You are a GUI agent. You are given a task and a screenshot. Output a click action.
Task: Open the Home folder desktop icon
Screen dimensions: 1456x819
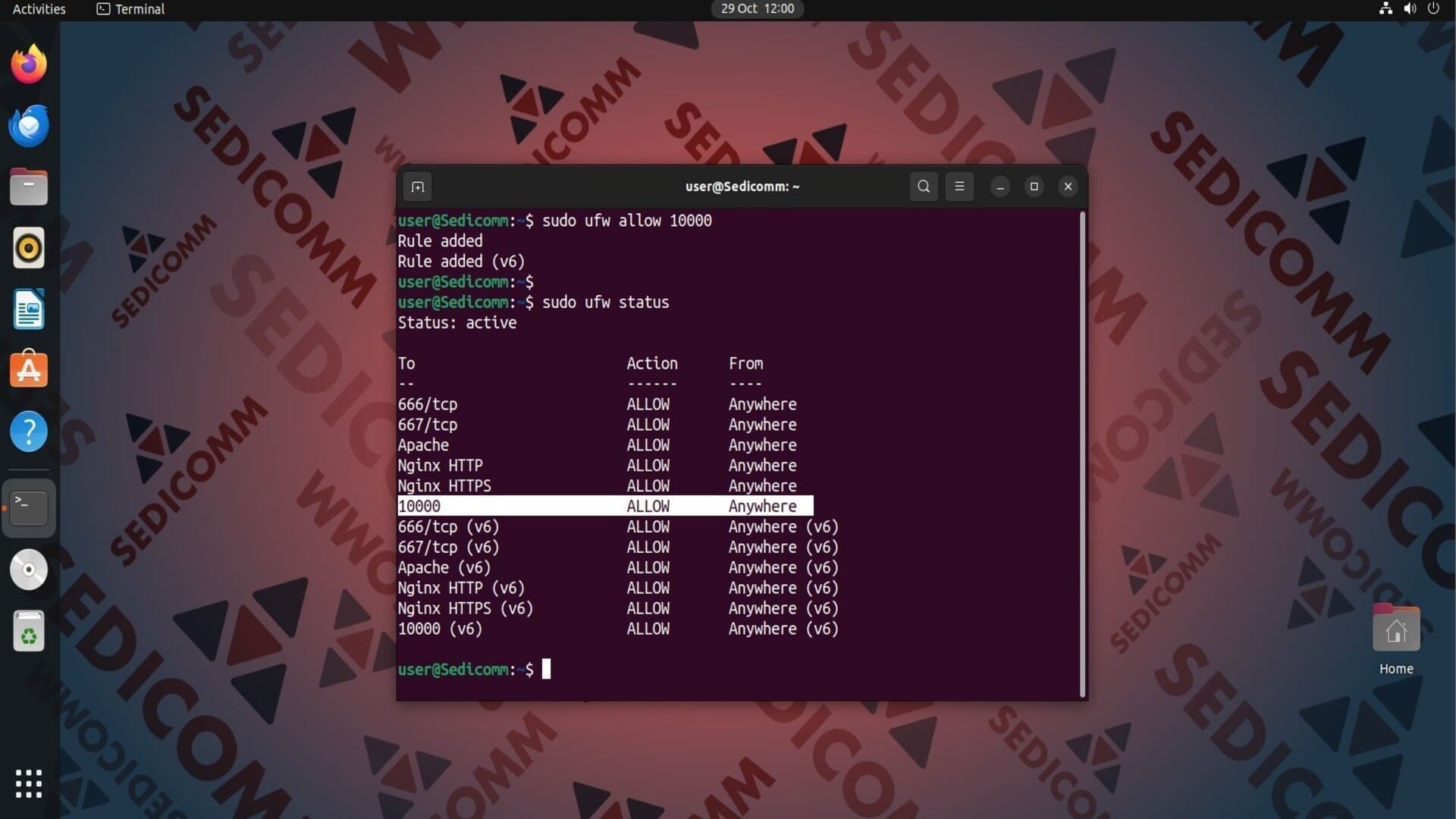(1396, 639)
